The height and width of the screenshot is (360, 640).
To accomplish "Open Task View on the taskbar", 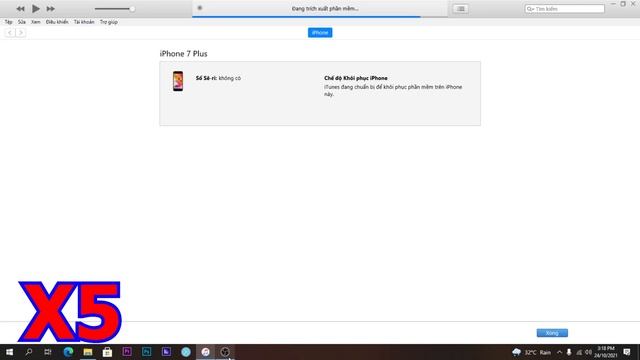I will [x=48, y=352].
